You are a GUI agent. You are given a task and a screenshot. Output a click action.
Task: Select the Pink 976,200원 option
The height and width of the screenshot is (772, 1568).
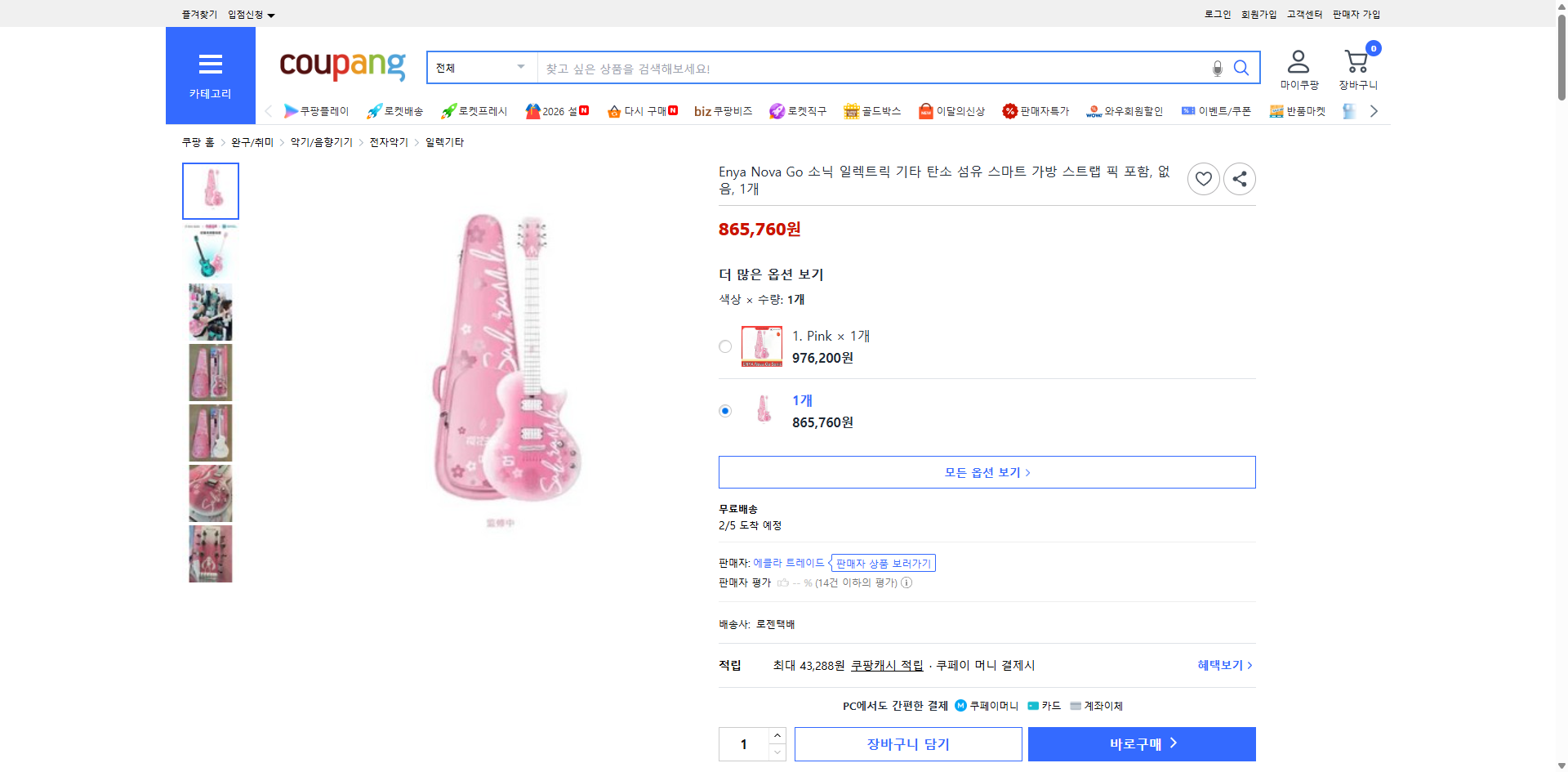(724, 346)
